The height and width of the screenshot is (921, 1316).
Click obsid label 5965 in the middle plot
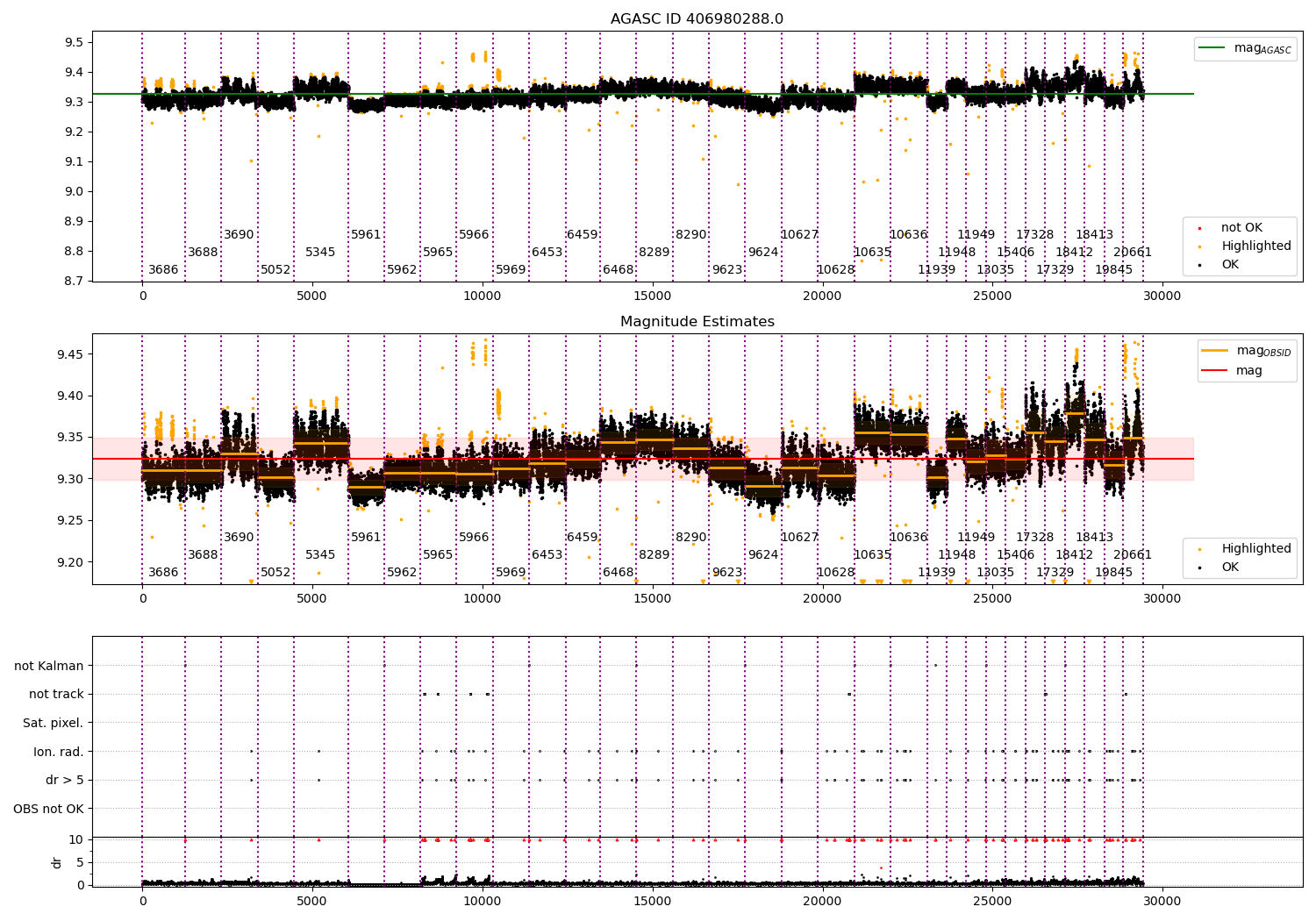438,555
